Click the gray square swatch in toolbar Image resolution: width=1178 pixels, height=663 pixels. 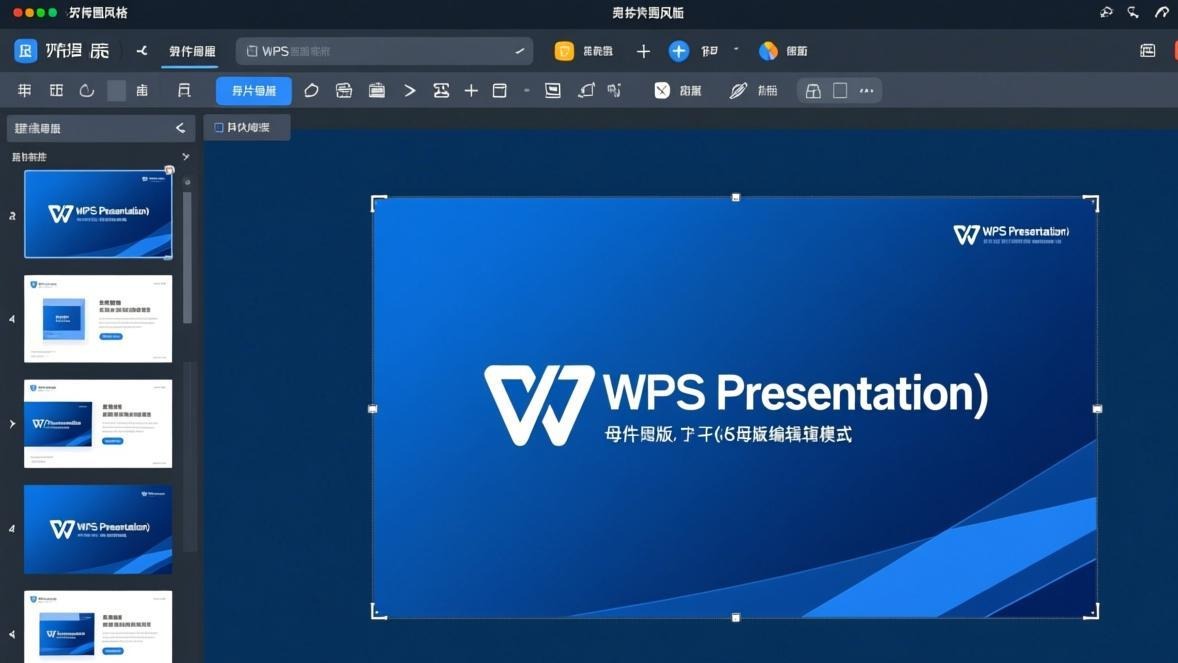coord(116,90)
